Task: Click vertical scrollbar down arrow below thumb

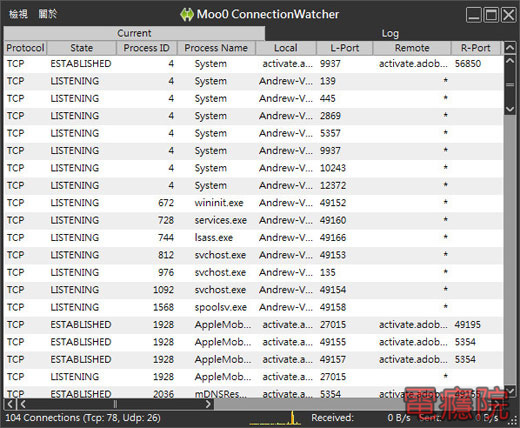Action: point(510,109)
